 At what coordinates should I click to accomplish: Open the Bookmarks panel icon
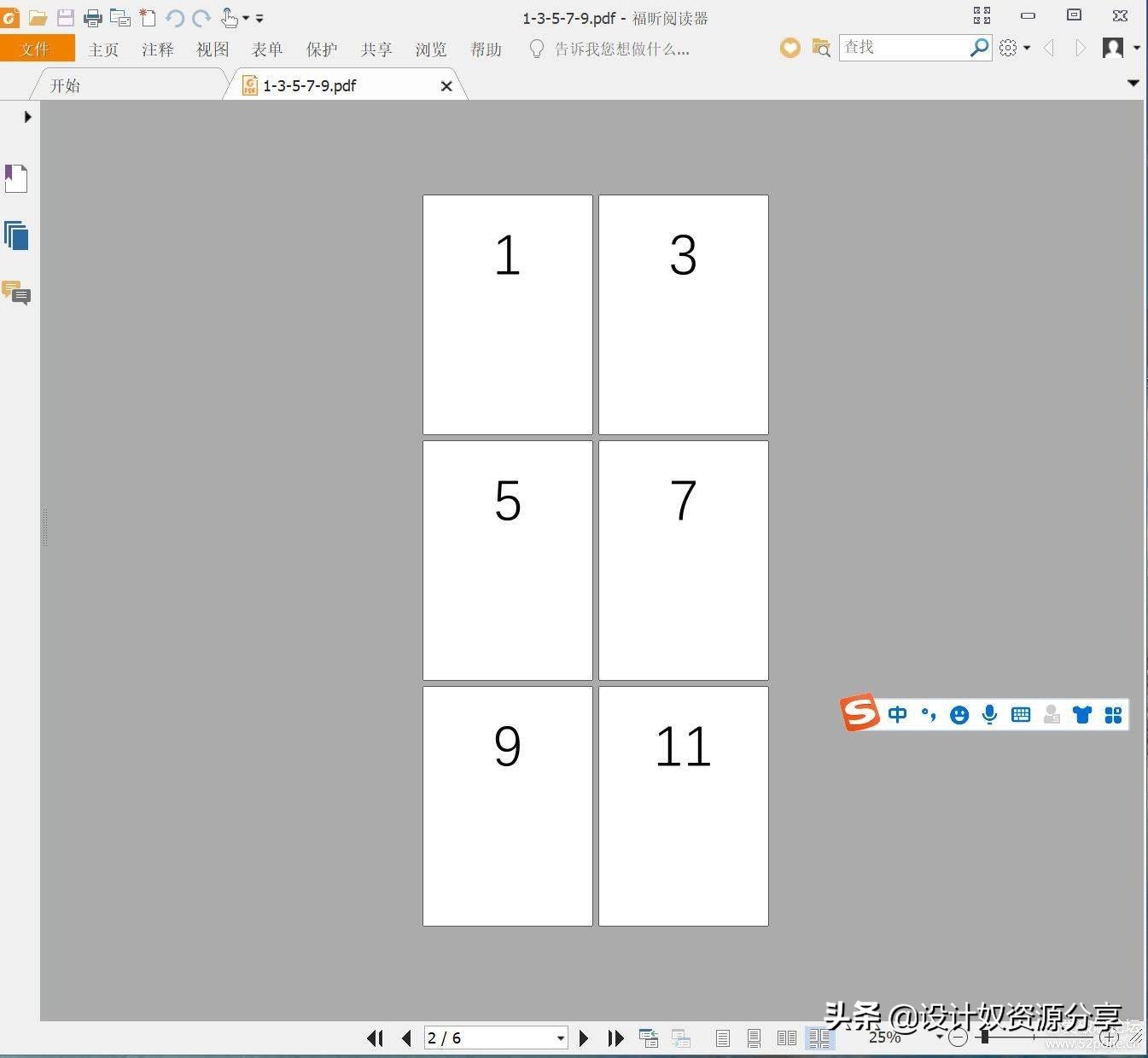[x=16, y=178]
